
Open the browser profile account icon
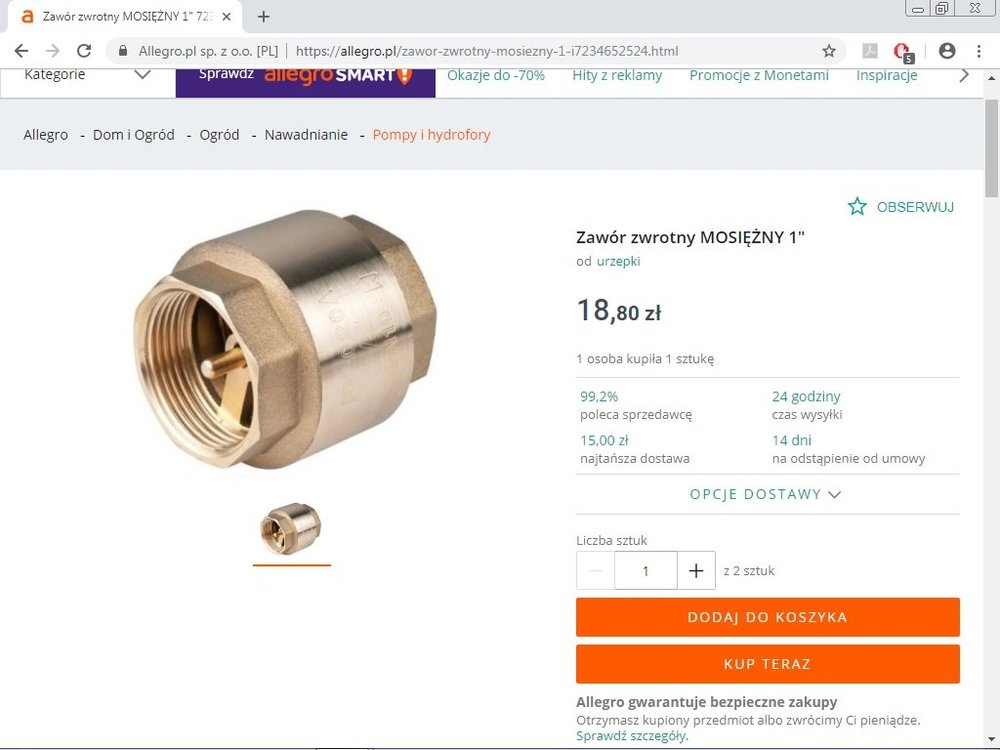point(947,51)
